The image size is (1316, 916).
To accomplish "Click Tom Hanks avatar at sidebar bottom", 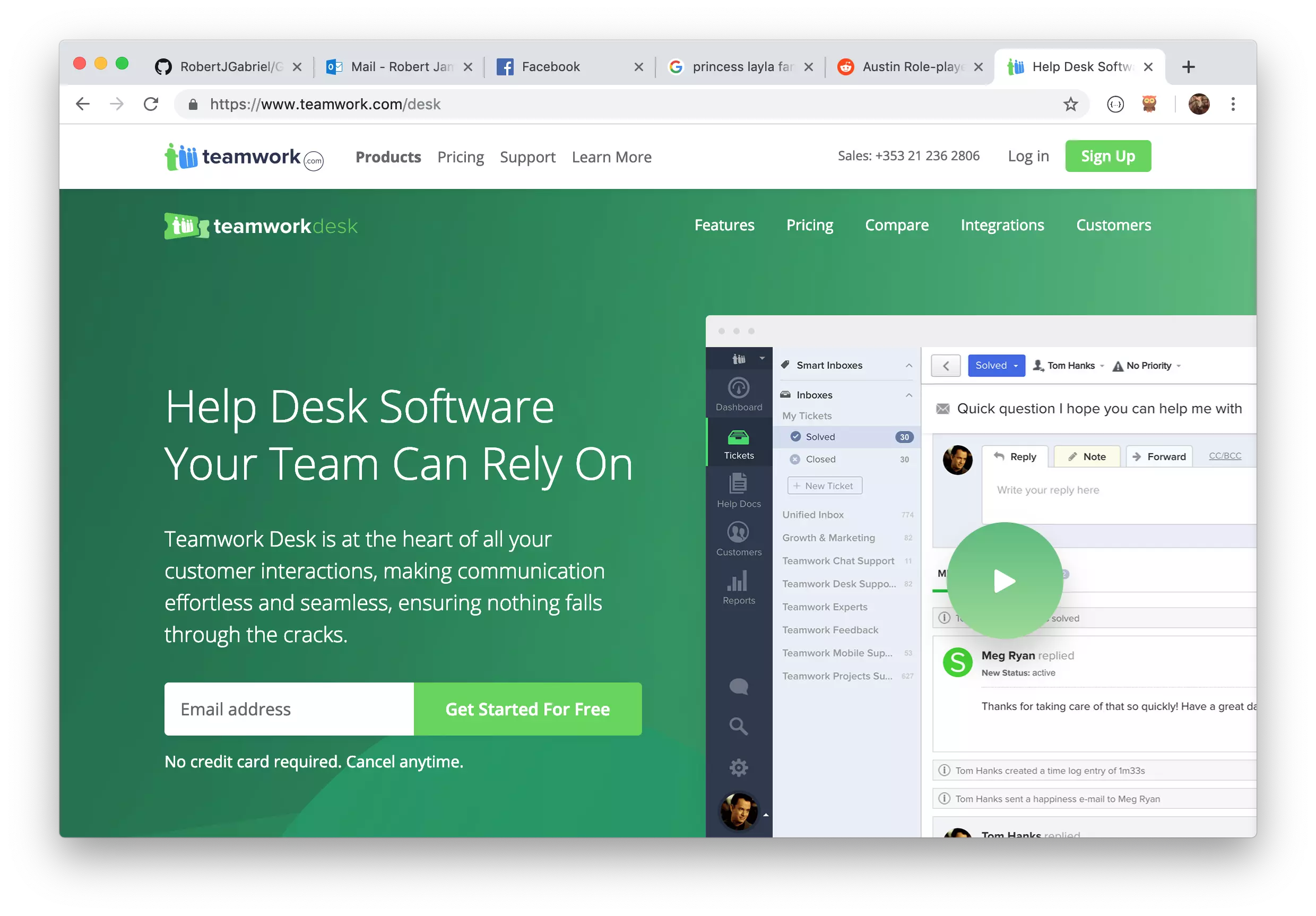I will [x=738, y=811].
